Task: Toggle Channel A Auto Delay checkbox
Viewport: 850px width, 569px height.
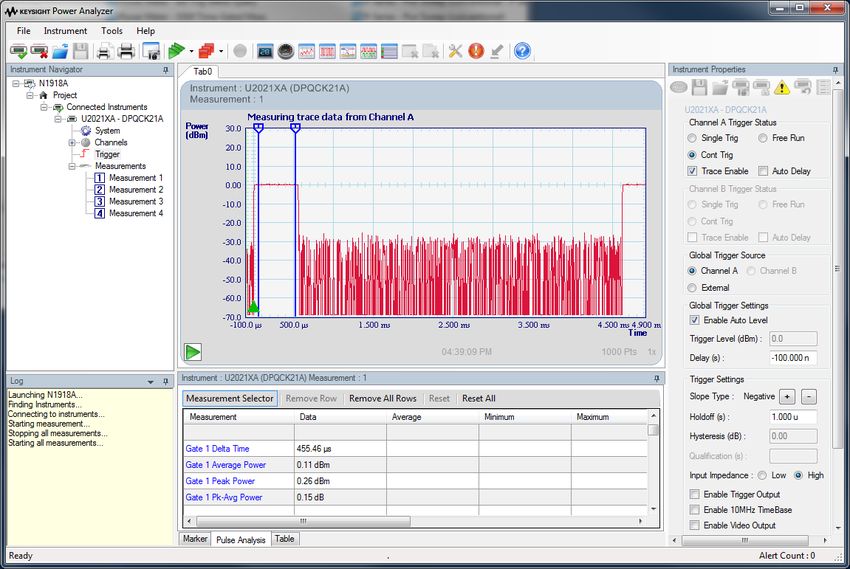Action: point(763,171)
